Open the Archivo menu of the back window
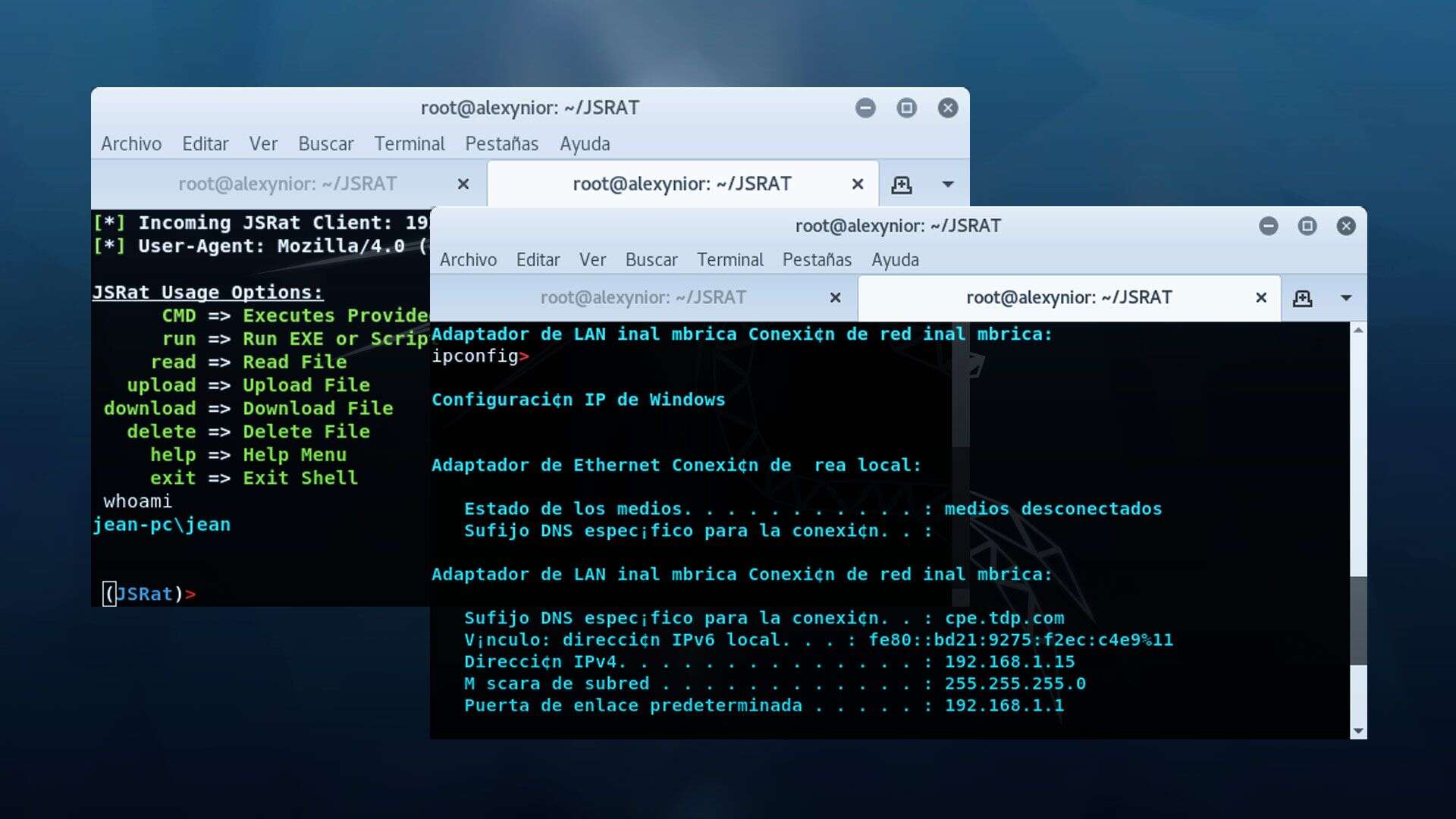Screen dimensions: 1456x819 (x=130, y=143)
